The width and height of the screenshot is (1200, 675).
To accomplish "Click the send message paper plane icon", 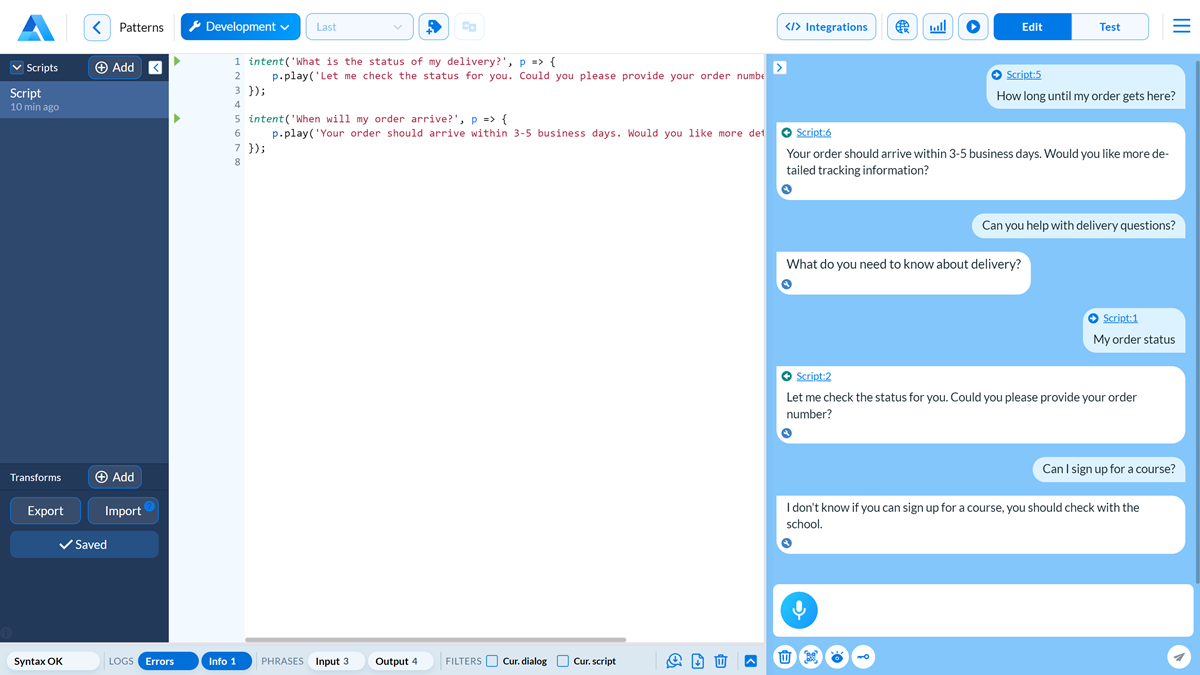I will 1179,657.
